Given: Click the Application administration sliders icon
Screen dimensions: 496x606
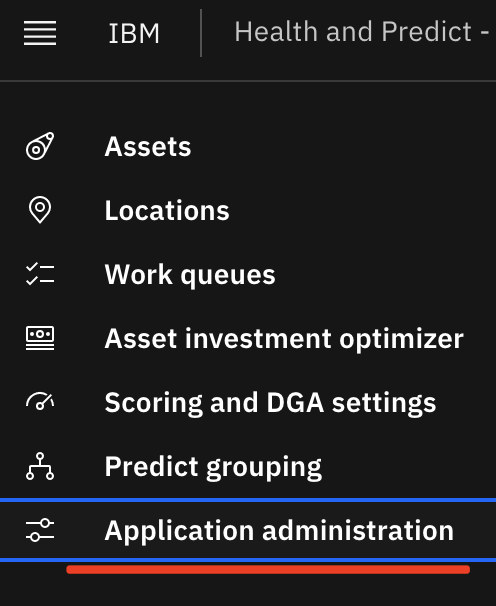Looking at the screenshot, I should point(40,530).
